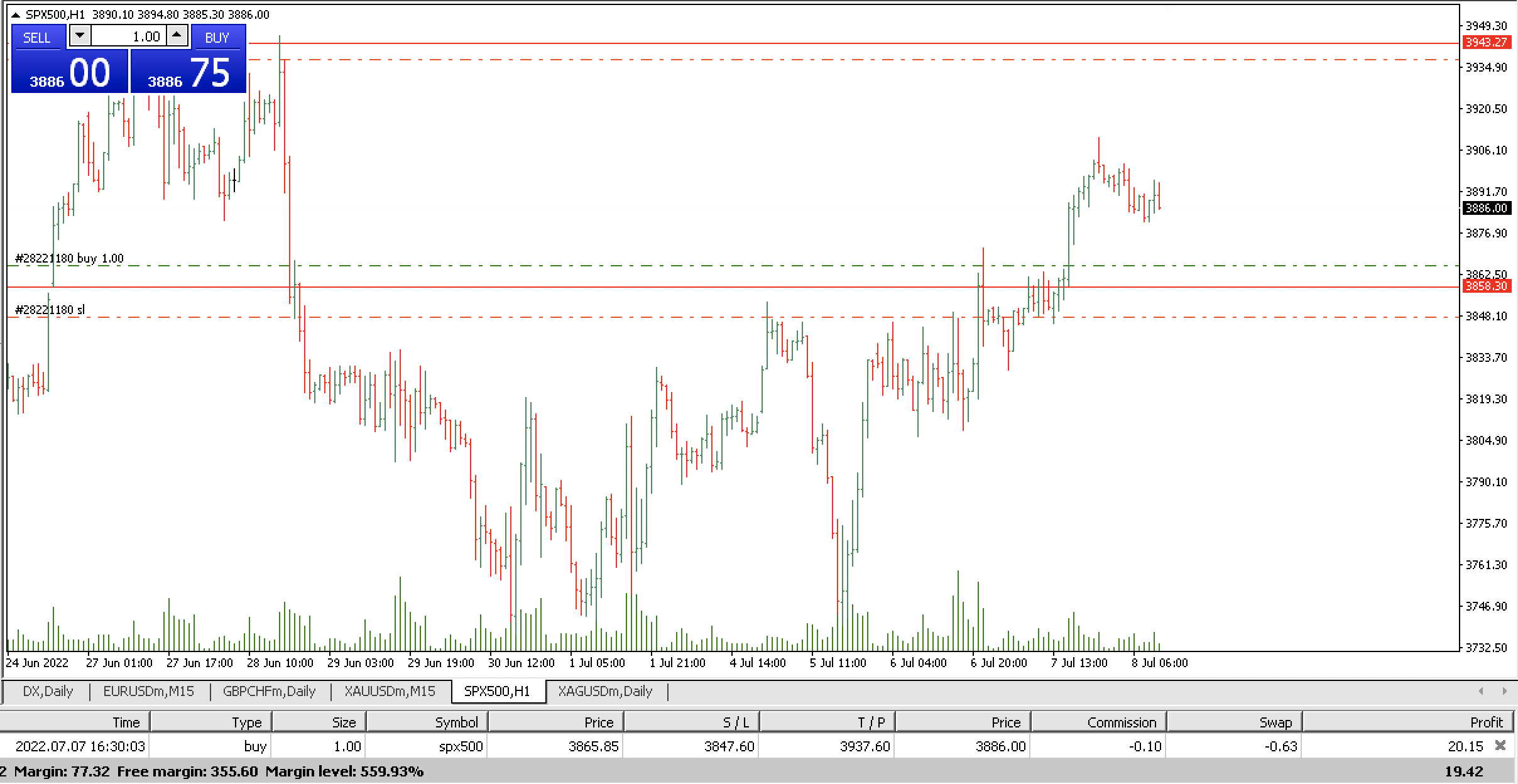This screenshot has height=784, width=1518.
Task: Click the SELL button
Action: pyautogui.click(x=36, y=38)
